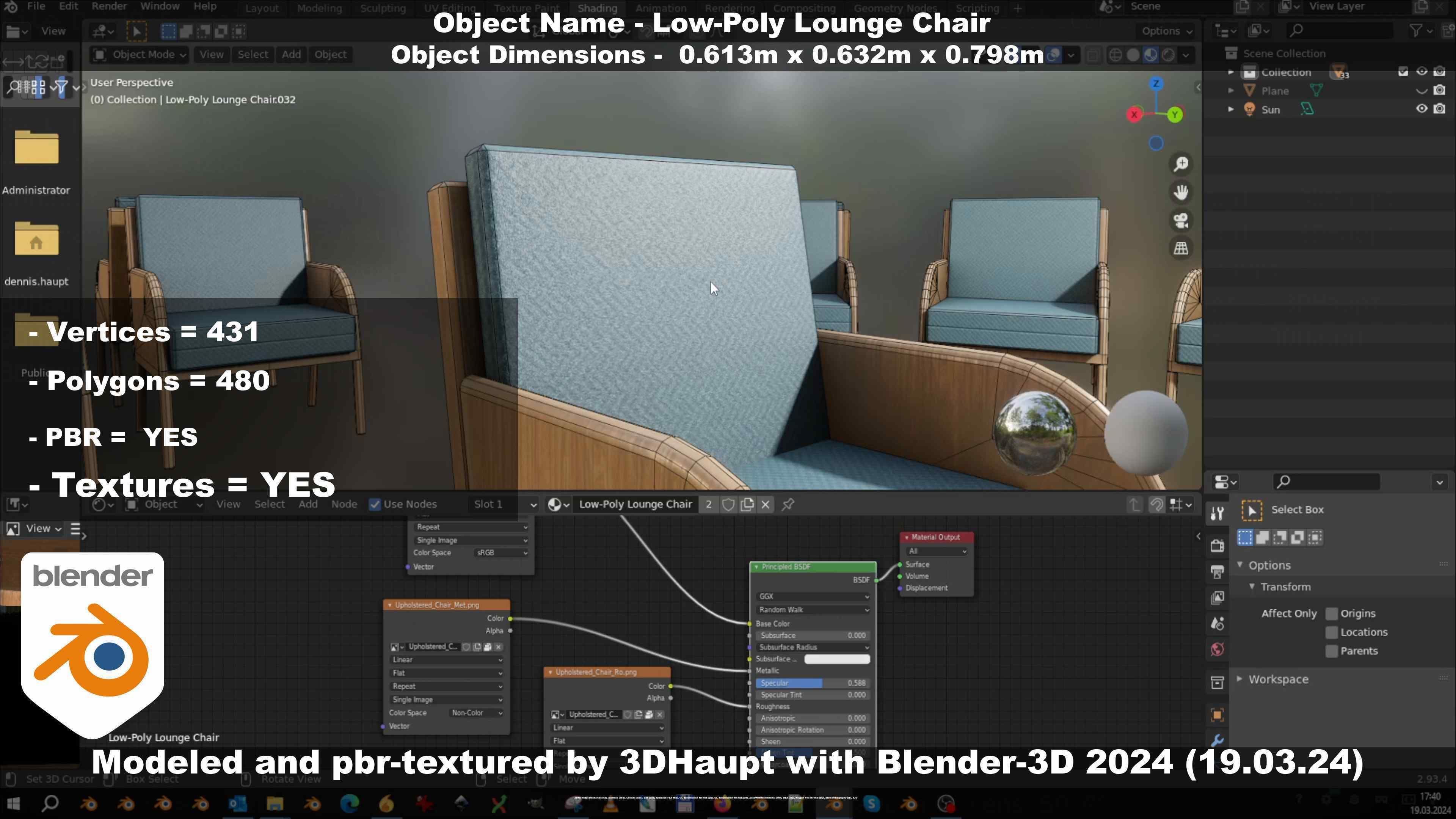Viewport: 1456px width, 819px height.
Task: Switch viewport to rendered shading
Action: pyautogui.click(x=1168, y=55)
